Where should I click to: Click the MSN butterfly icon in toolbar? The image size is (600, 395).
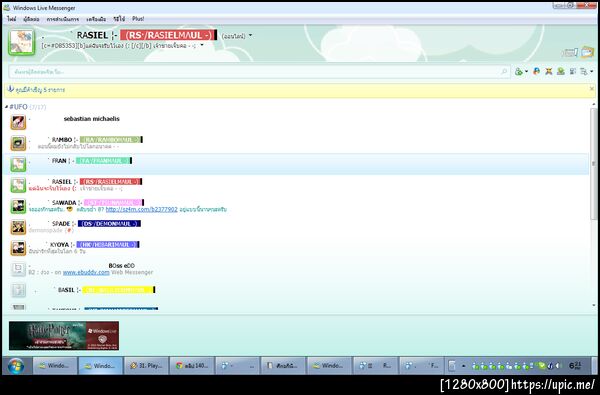536,71
